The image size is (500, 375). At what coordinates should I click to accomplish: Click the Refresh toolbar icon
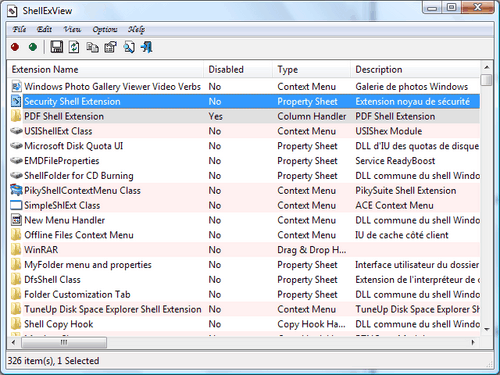(x=74, y=47)
